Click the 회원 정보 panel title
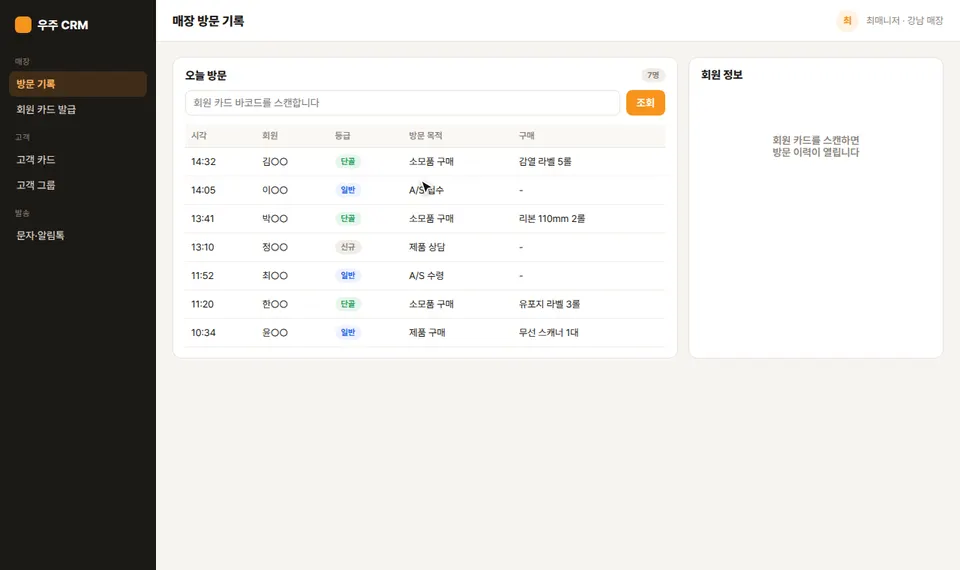The height and width of the screenshot is (570, 960). [722, 75]
